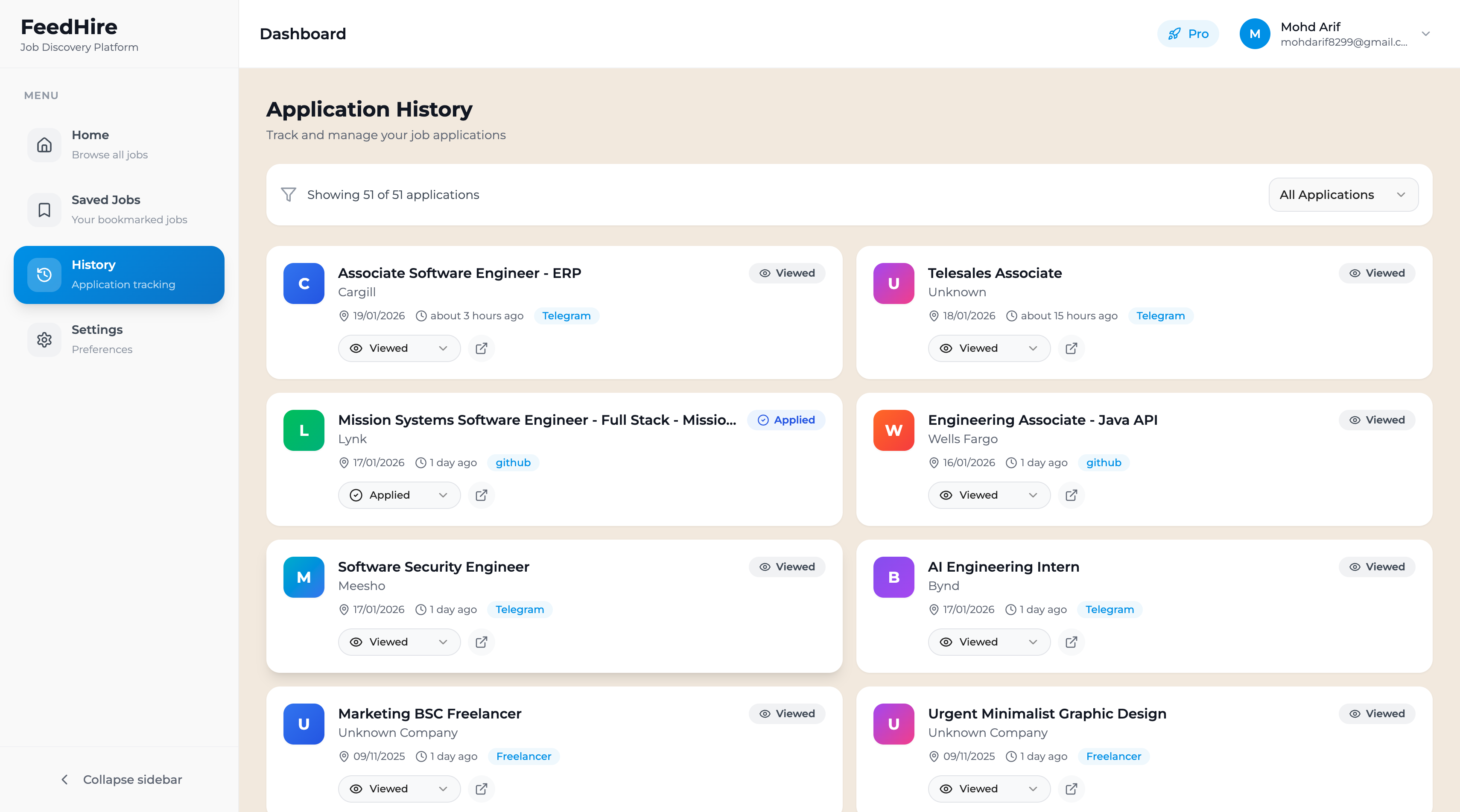Switch to the History menu item
Viewport: 1460px width, 812px height.
[118, 274]
